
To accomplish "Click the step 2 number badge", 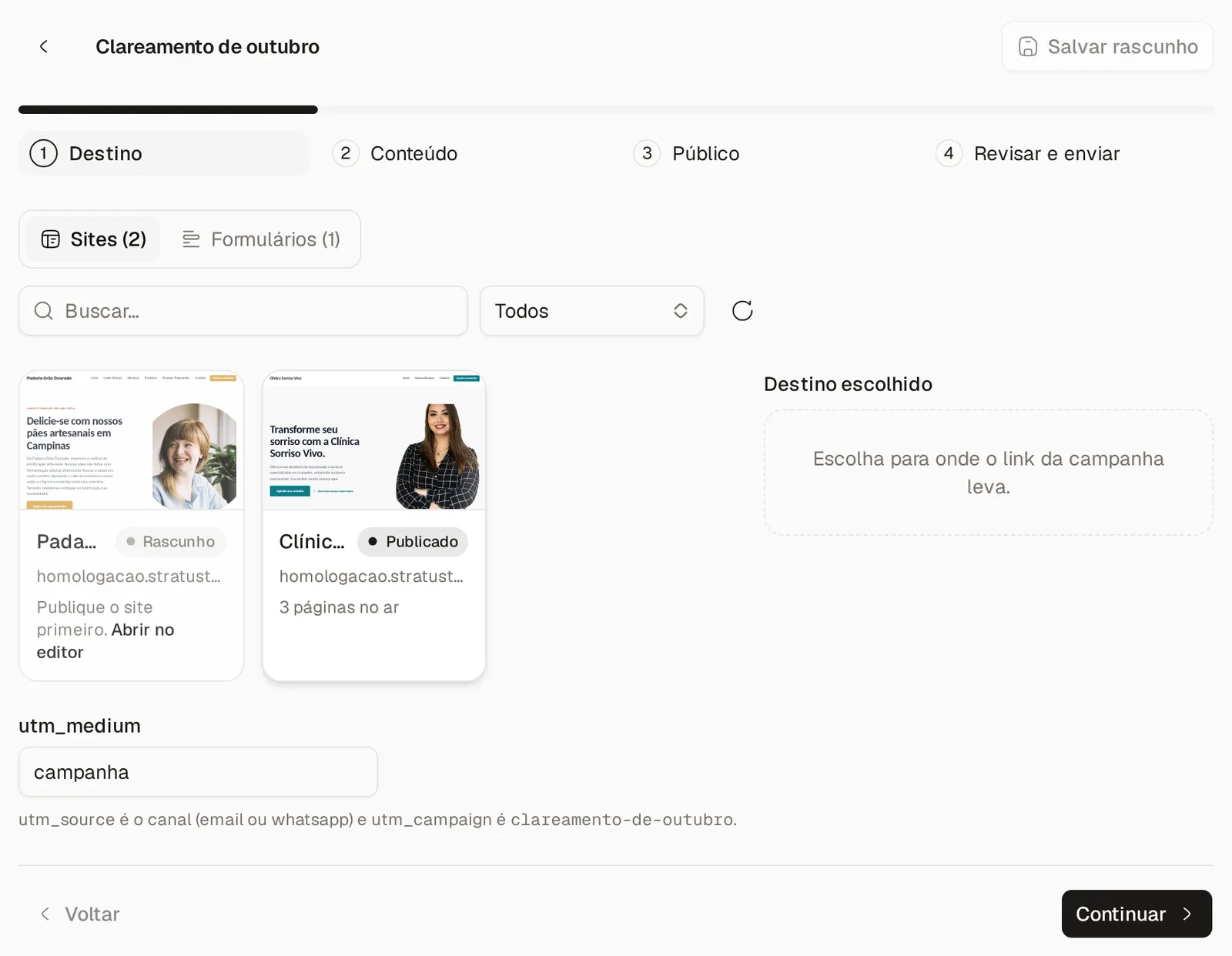I will click(346, 154).
